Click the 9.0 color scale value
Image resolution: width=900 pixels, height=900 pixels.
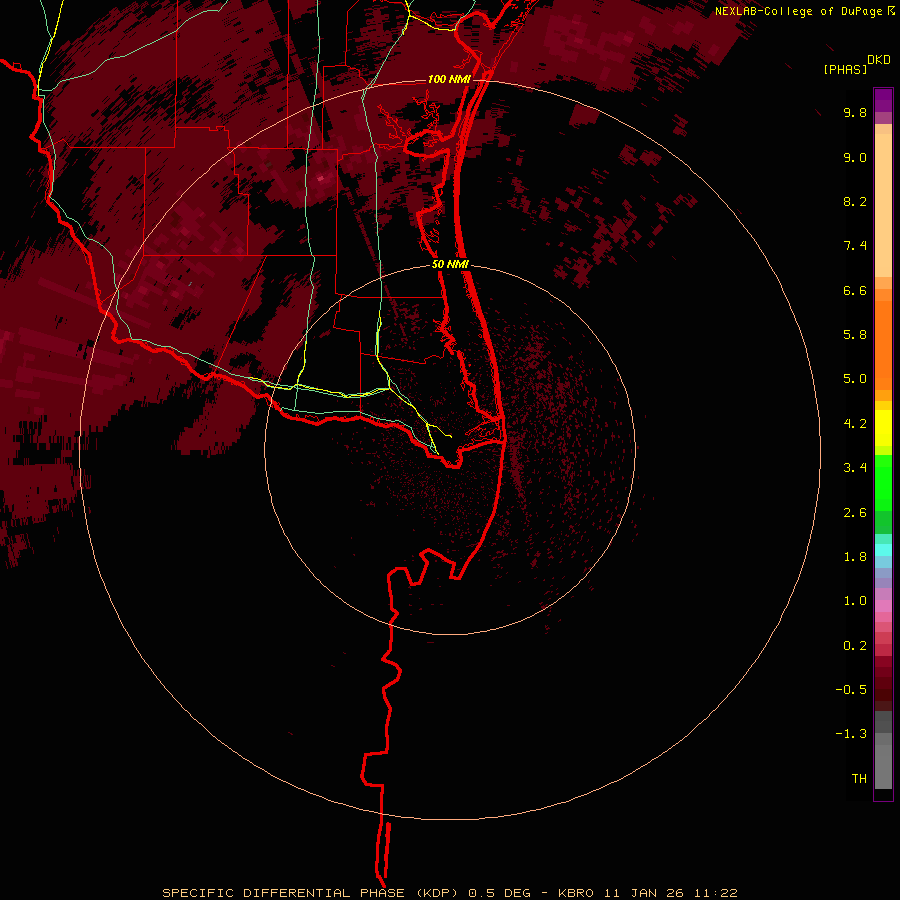[855, 158]
